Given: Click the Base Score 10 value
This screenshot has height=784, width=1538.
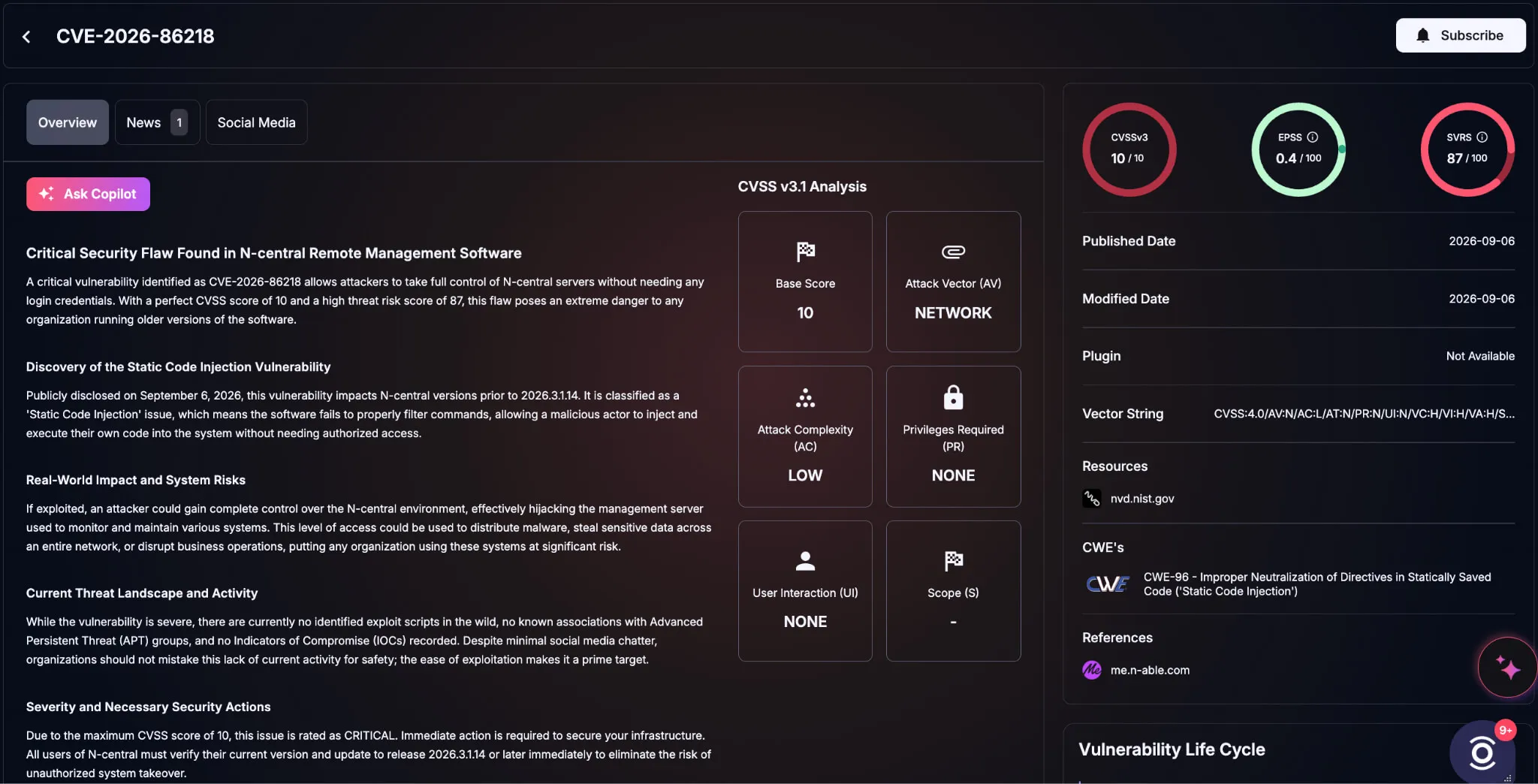Looking at the screenshot, I should (x=805, y=313).
